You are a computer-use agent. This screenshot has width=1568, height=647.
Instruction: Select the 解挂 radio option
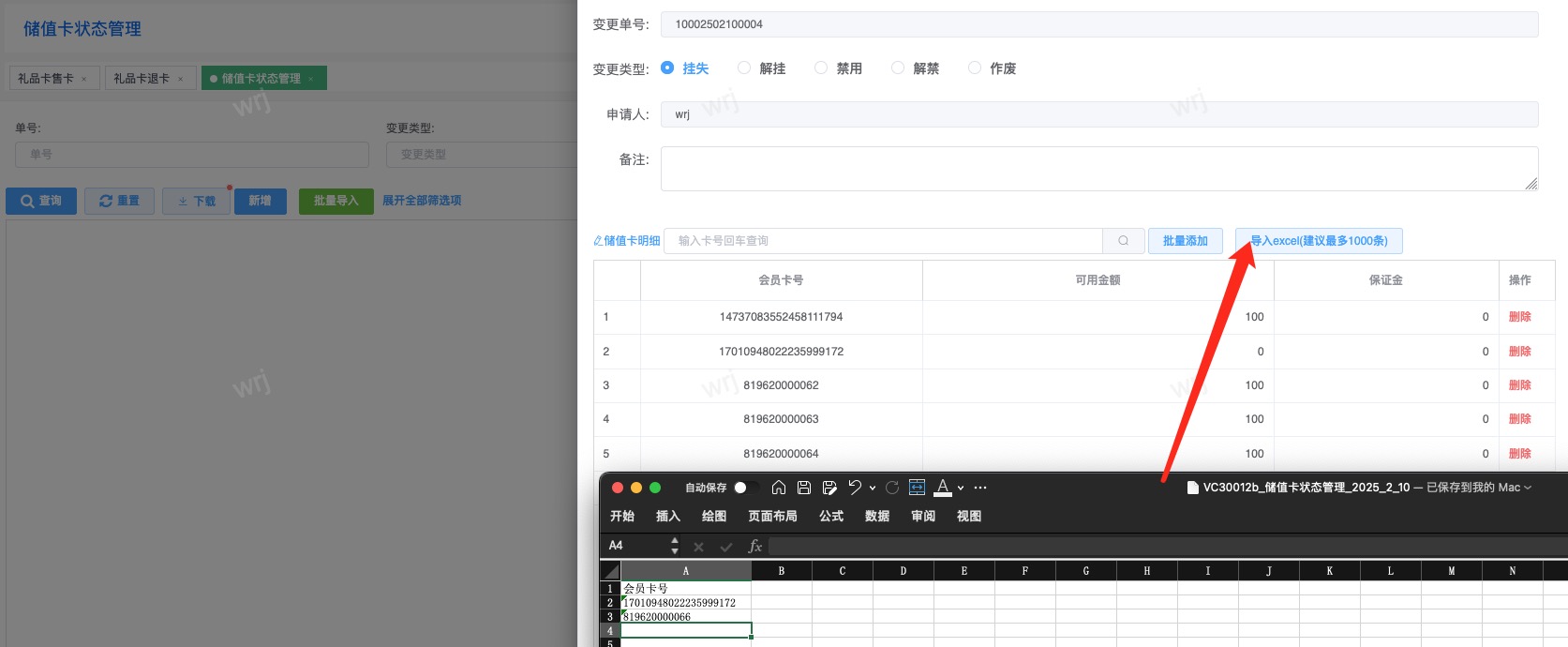(744, 68)
